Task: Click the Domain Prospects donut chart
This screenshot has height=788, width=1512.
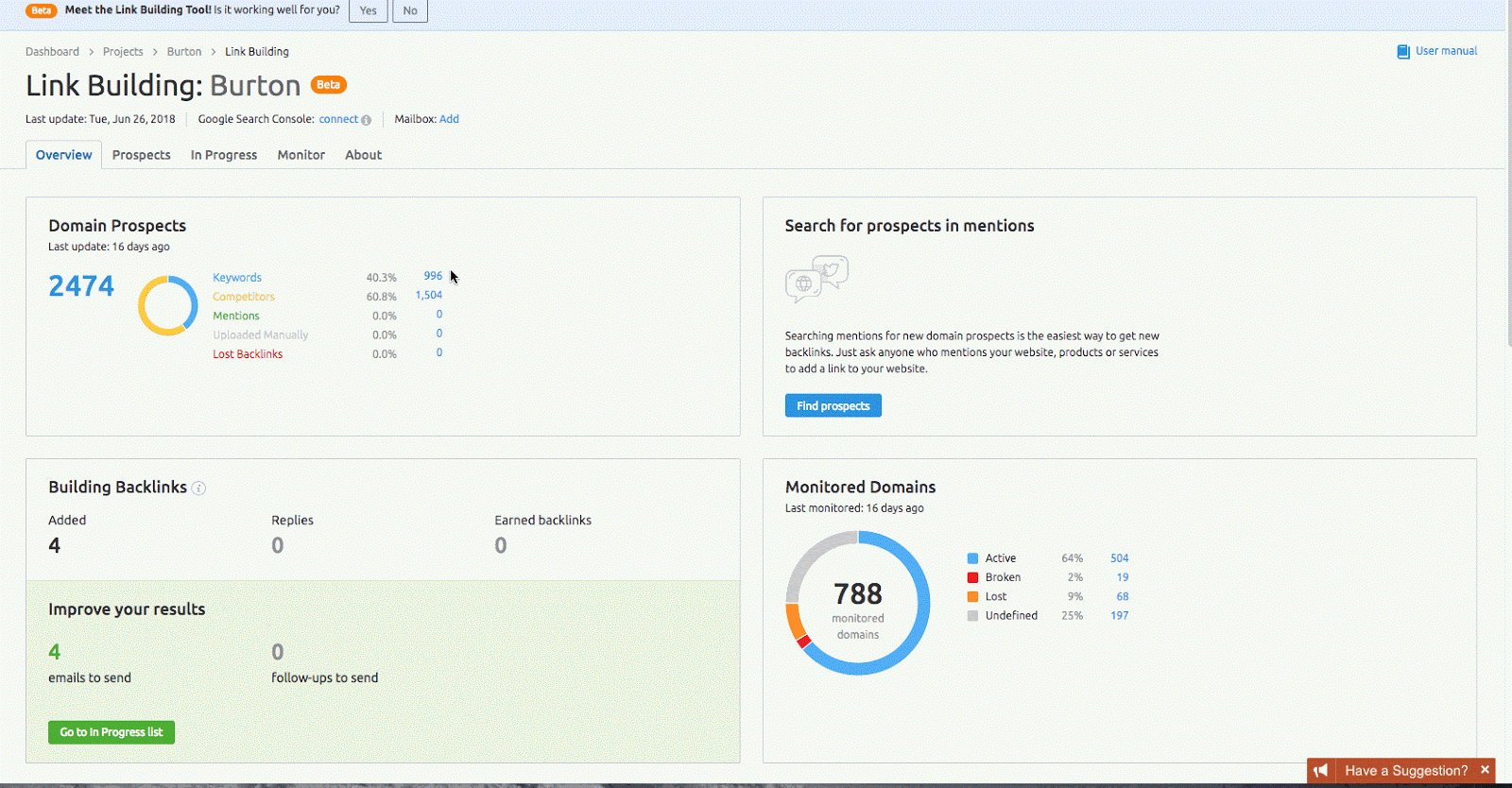Action: tap(167, 306)
